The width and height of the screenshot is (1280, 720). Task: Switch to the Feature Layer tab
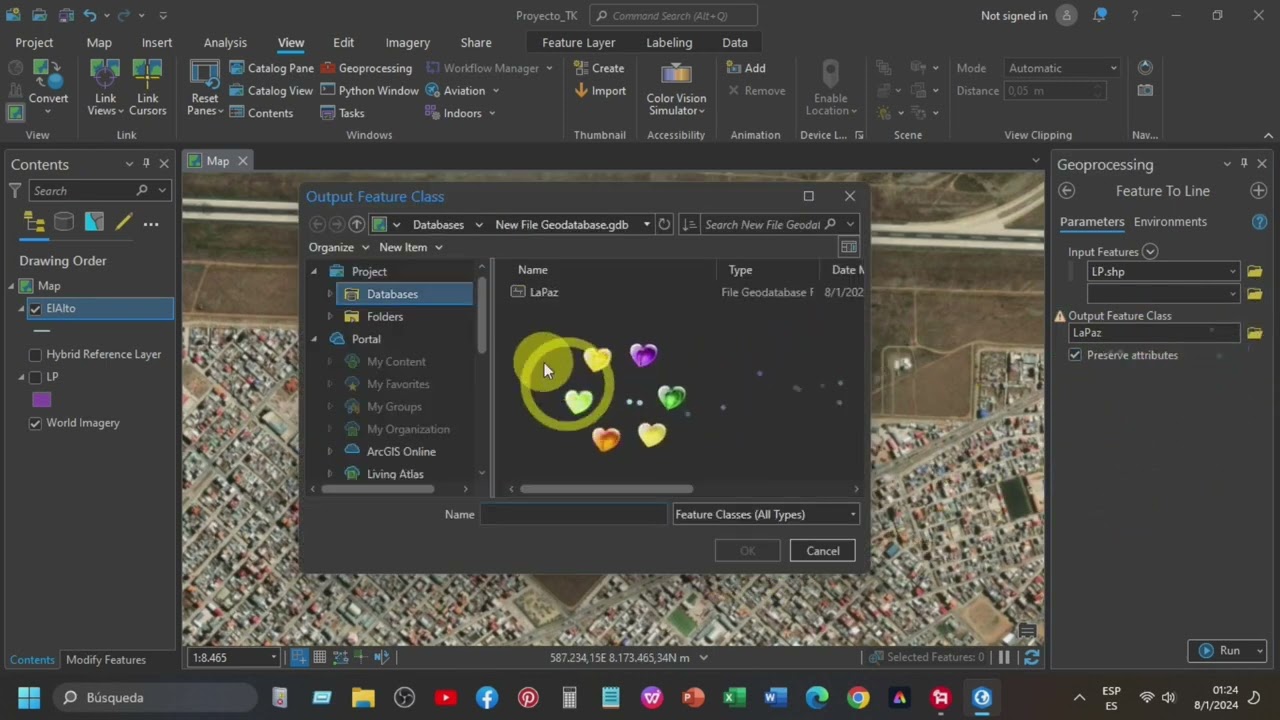pos(578,43)
